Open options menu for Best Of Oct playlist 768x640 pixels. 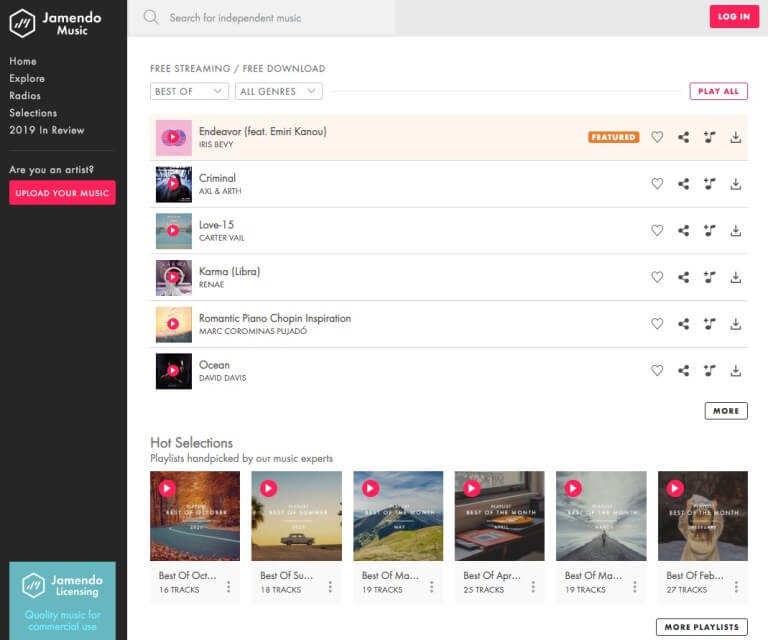pos(229,587)
